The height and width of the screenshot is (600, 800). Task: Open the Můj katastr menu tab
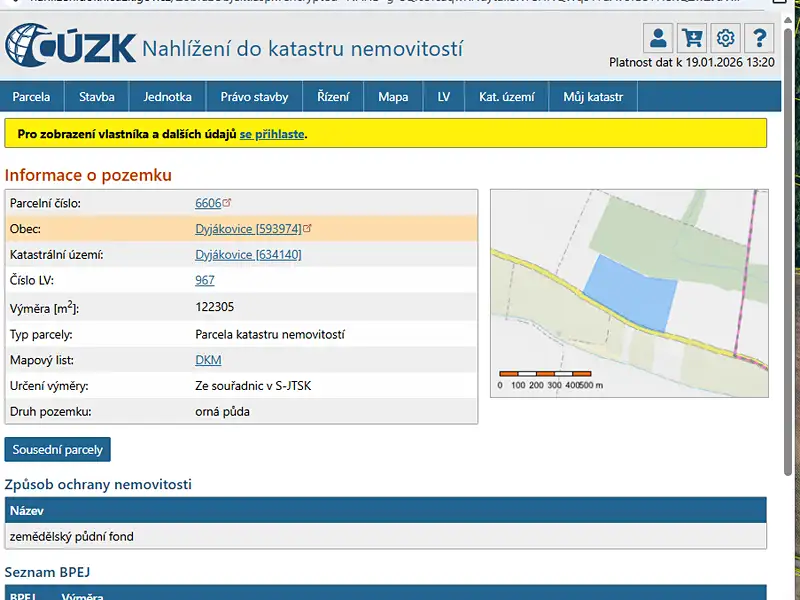(593, 96)
